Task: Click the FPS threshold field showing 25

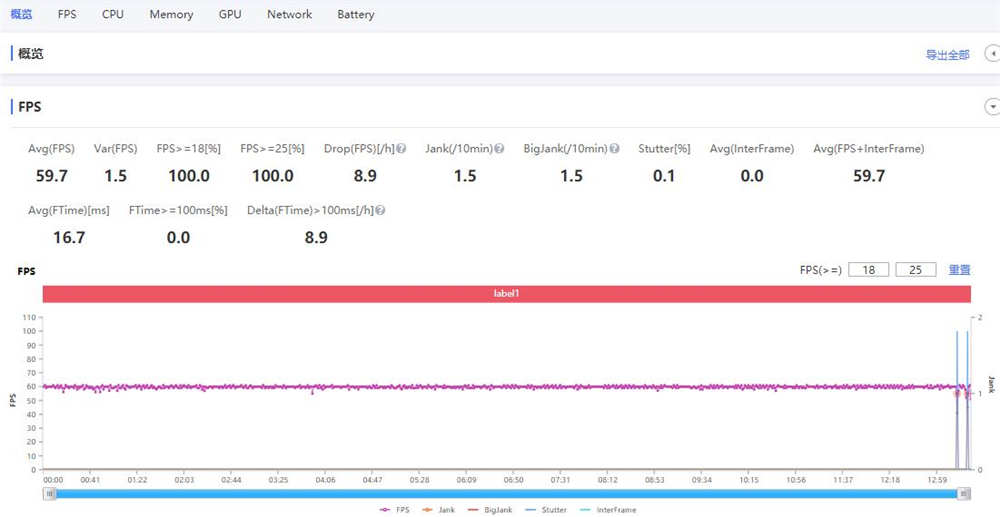Action: 916,270
